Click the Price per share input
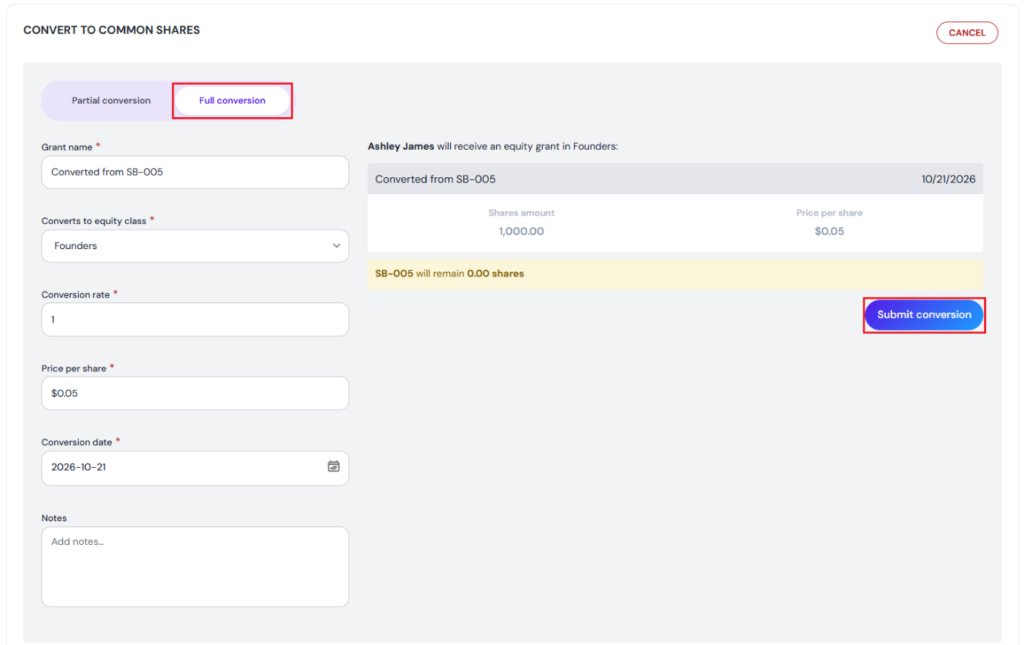Viewport: 1024px width, 645px height. tap(195, 393)
